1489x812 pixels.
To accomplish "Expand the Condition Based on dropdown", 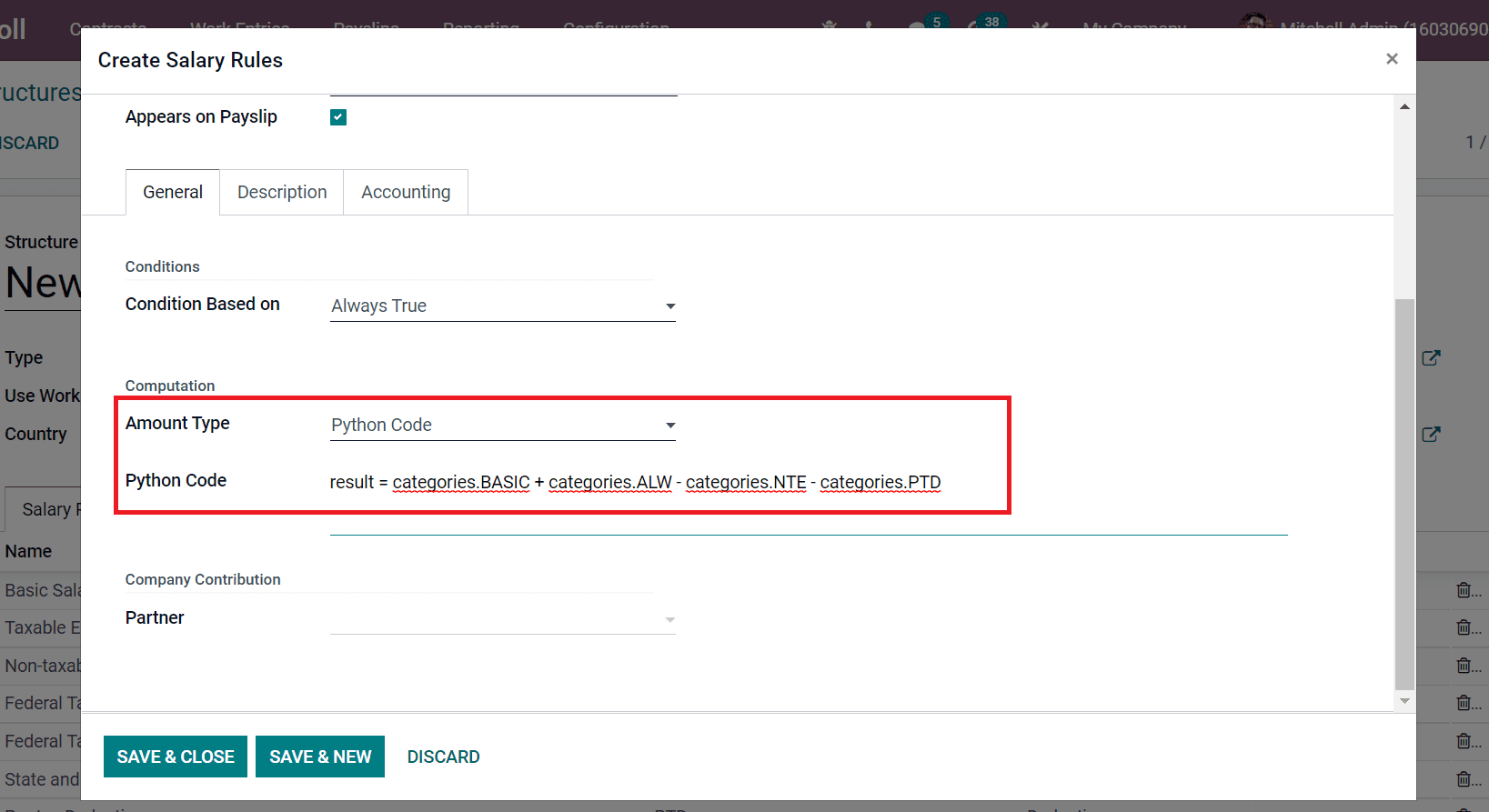I will click(x=502, y=306).
